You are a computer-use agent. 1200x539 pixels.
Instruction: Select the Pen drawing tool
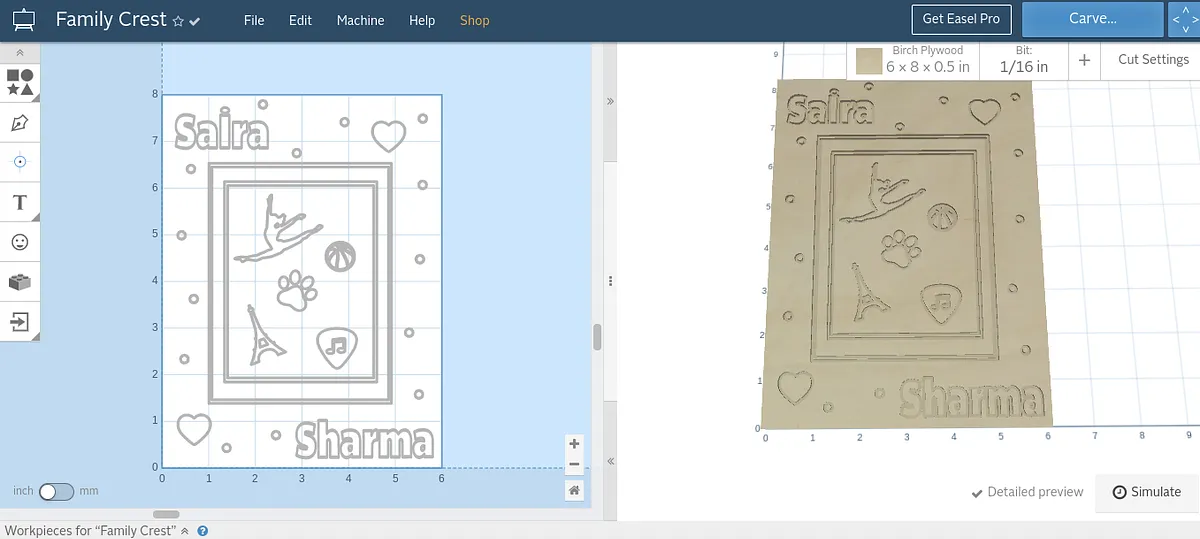20,123
